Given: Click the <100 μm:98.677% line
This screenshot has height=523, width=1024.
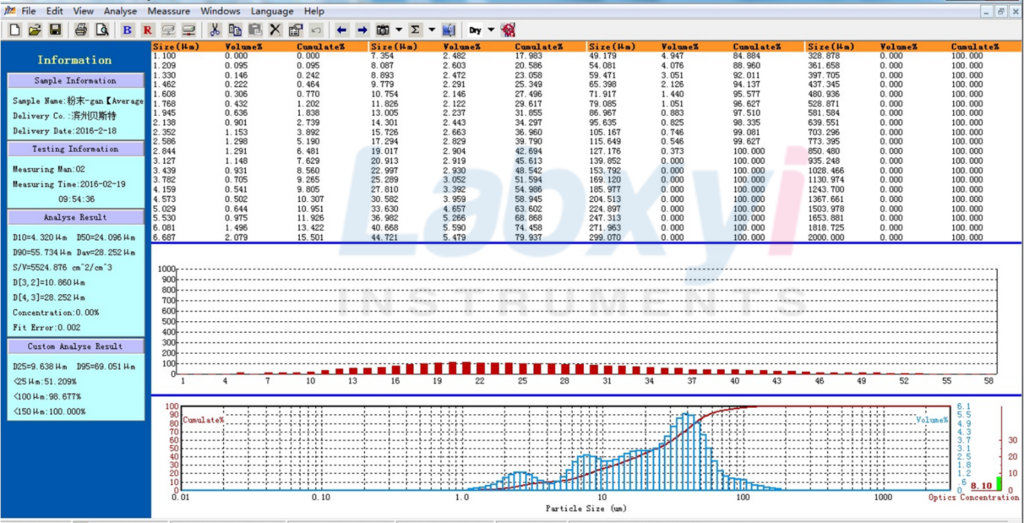Looking at the screenshot, I should 46,396.
